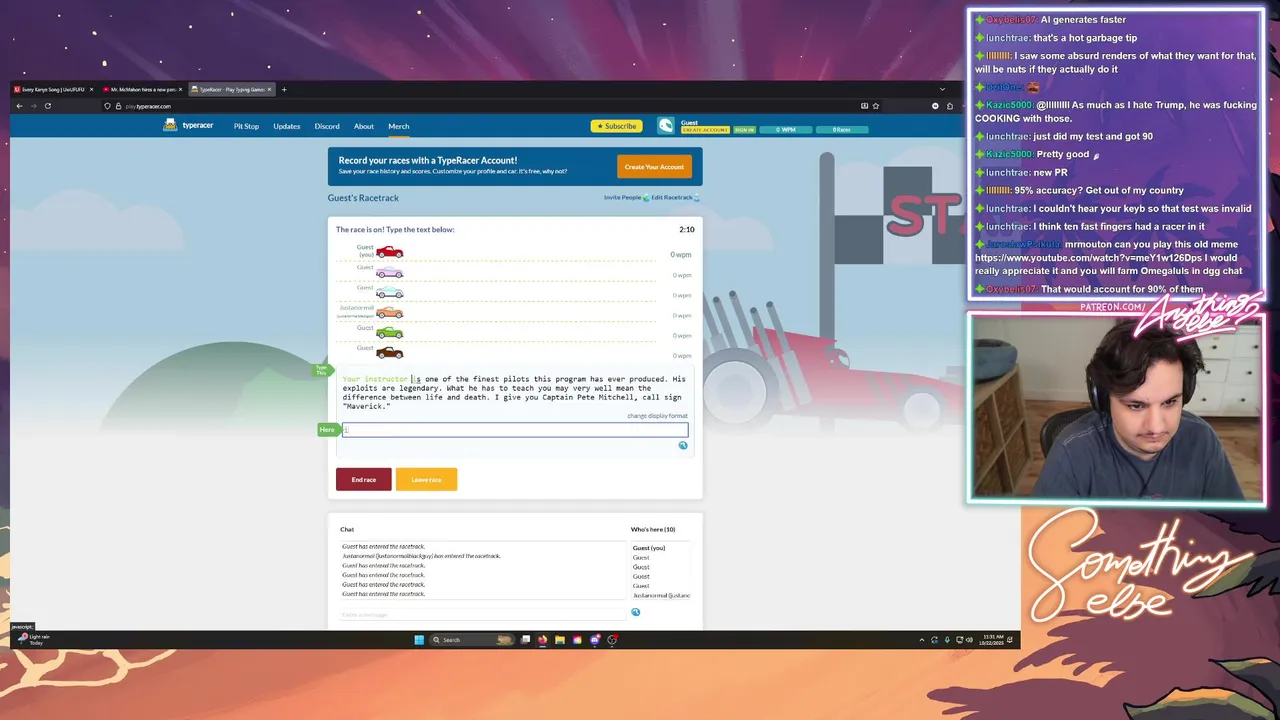The width and height of the screenshot is (1280, 720).
Task: Click the chat send icon
Action: [x=635, y=612]
